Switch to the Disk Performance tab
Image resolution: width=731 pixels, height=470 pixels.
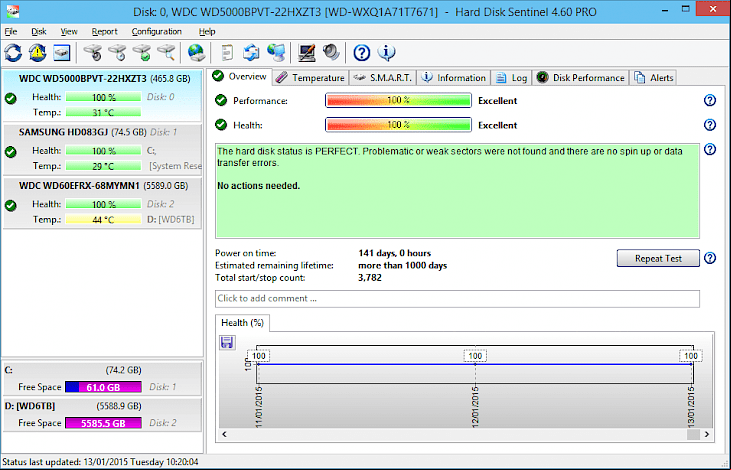point(580,78)
